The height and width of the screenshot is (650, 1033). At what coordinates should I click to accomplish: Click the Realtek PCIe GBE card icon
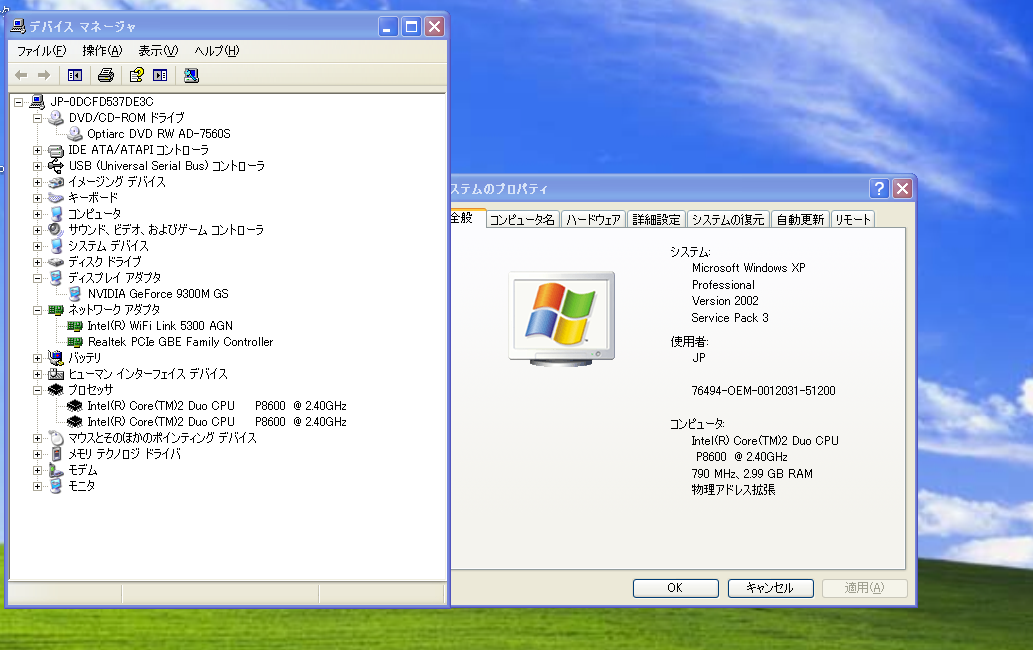pyautogui.click(x=74, y=342)
